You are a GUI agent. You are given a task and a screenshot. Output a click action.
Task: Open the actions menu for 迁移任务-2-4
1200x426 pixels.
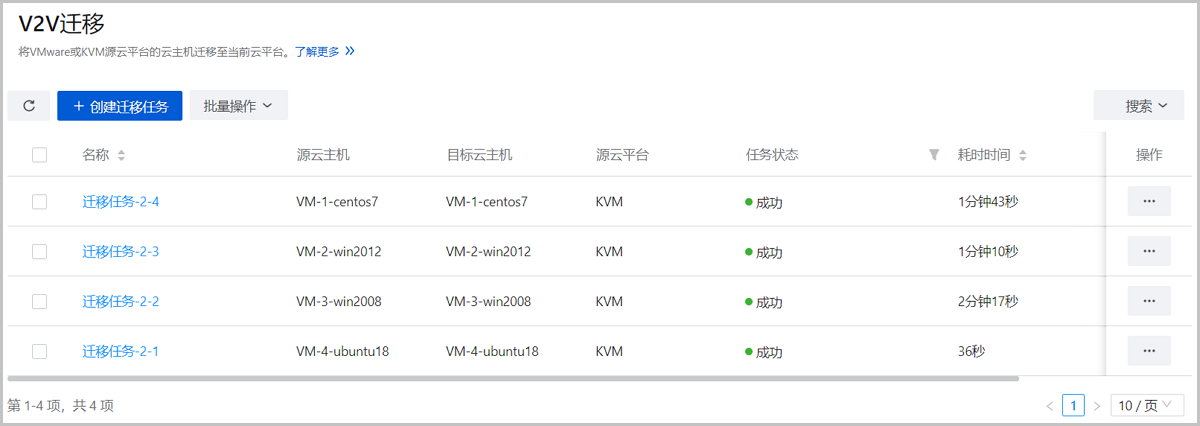click(x=1149, y=201)
